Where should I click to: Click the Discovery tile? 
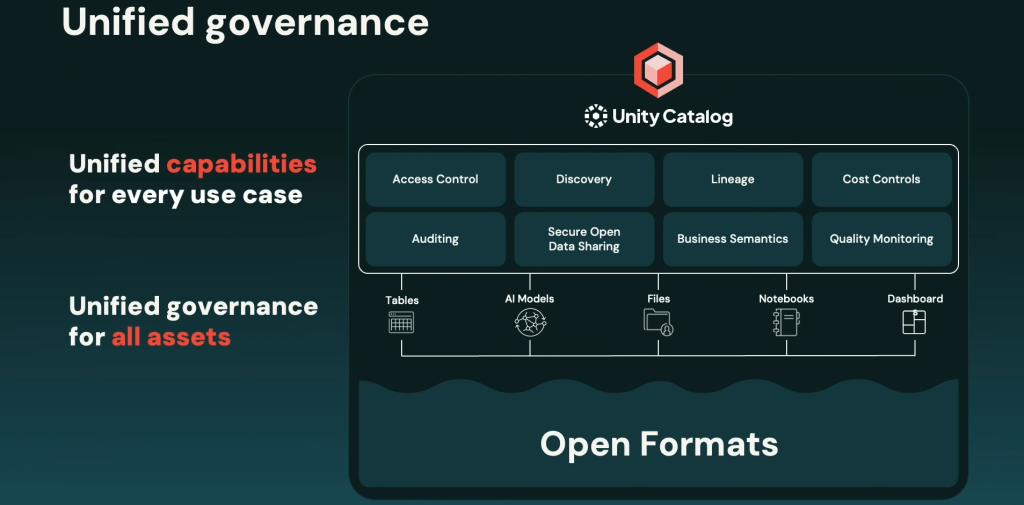pos(584,179)
